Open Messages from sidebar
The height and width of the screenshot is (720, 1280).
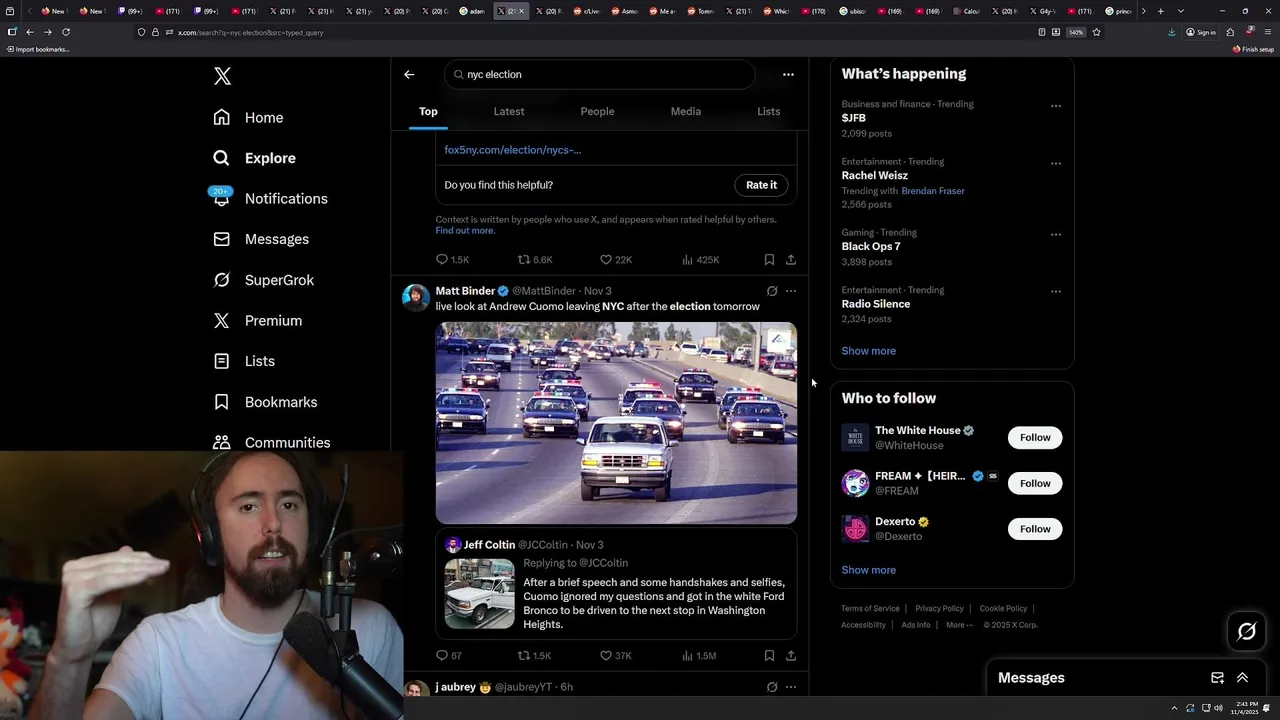click(x=261, y=239)
